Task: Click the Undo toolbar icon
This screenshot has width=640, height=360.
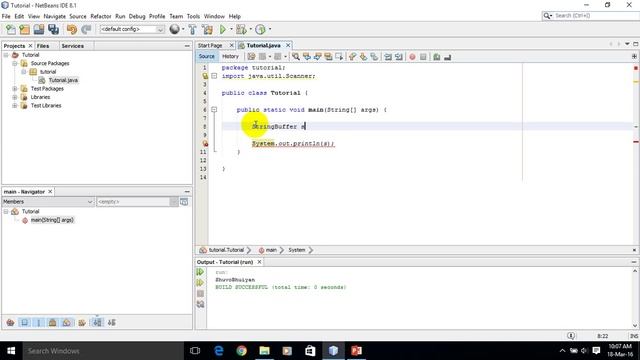Action: (x=72, y=29)
